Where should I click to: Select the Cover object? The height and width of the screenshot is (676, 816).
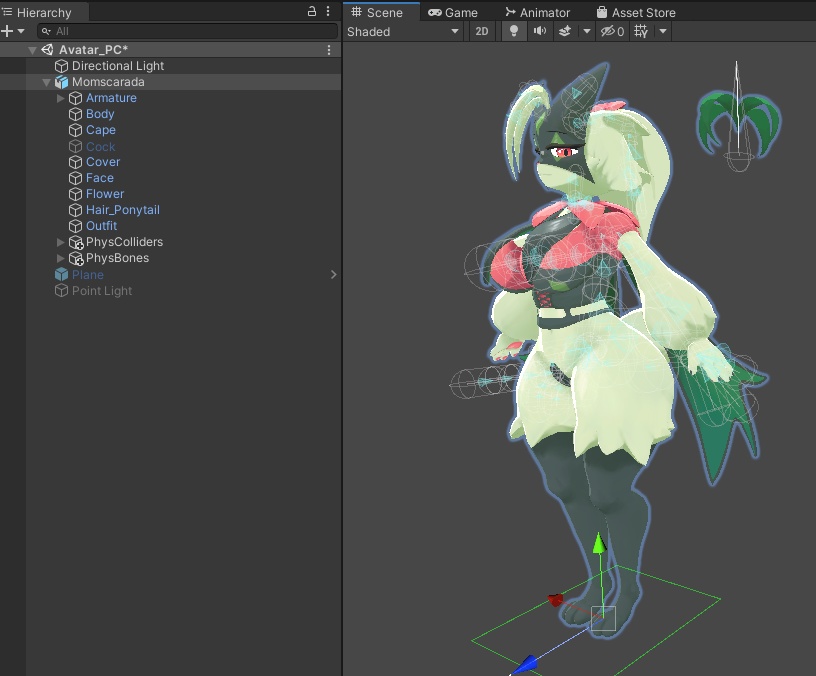[103, 162]
